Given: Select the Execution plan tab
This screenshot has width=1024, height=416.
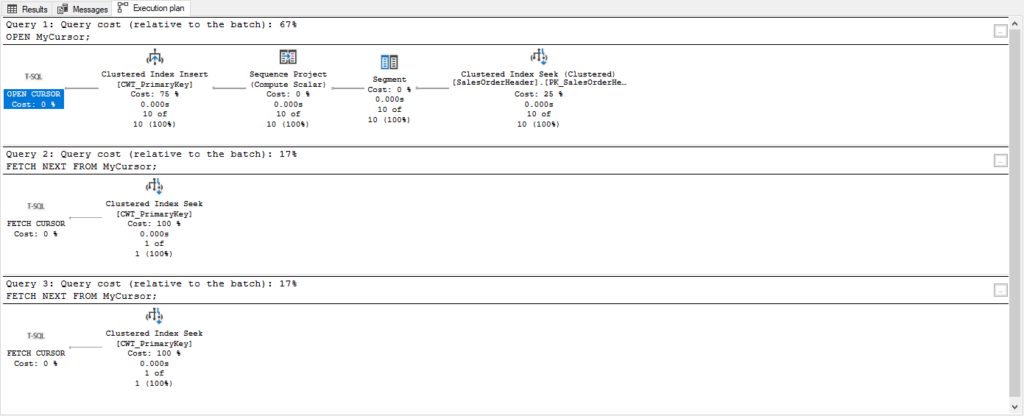Looking at the screenshot, I should pos(152,8).
